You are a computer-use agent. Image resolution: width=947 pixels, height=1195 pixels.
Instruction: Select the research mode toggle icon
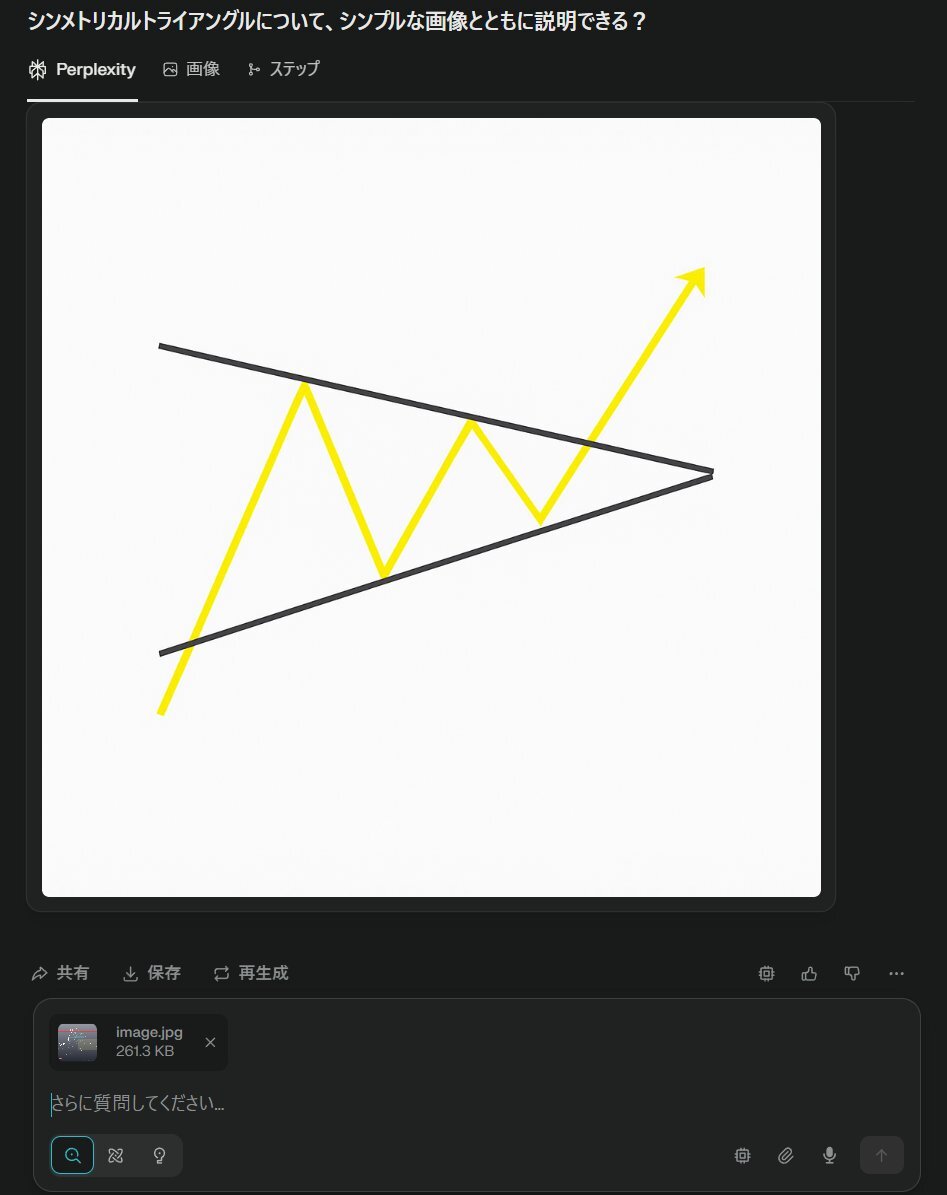tap(116, 1155)
